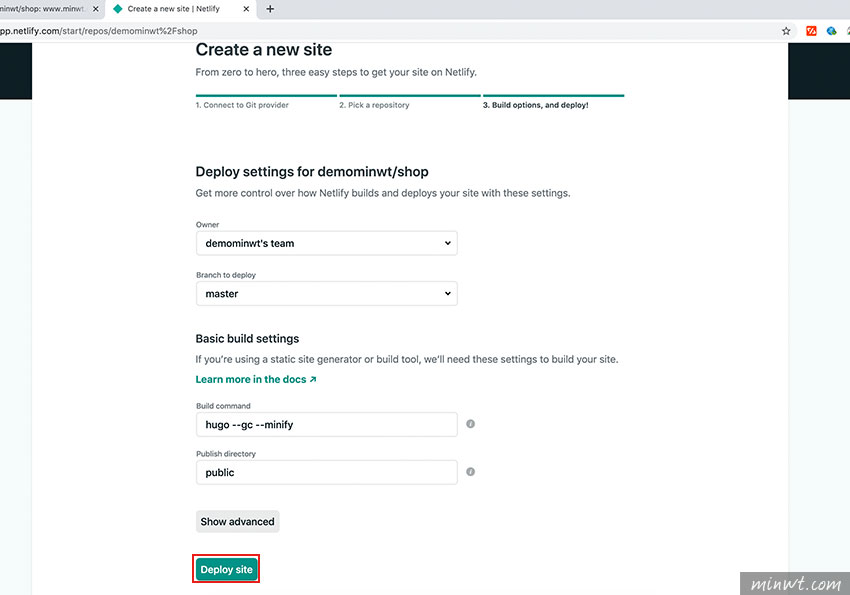Click the browser address bar URL
This screenshot has width=850, height=595.
click(99, 31)
